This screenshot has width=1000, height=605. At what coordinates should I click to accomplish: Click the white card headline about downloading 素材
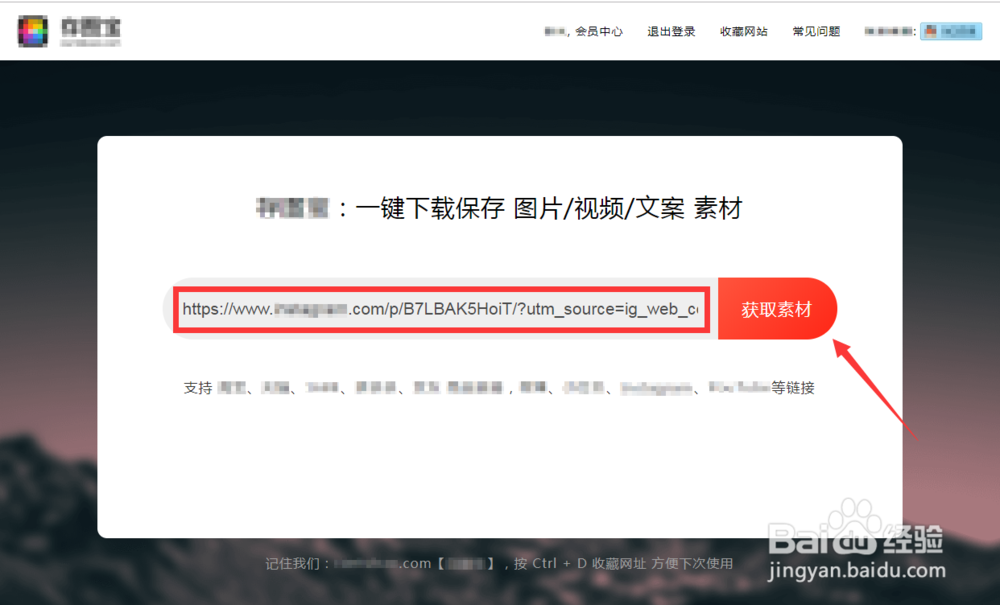tap(500, 207)
